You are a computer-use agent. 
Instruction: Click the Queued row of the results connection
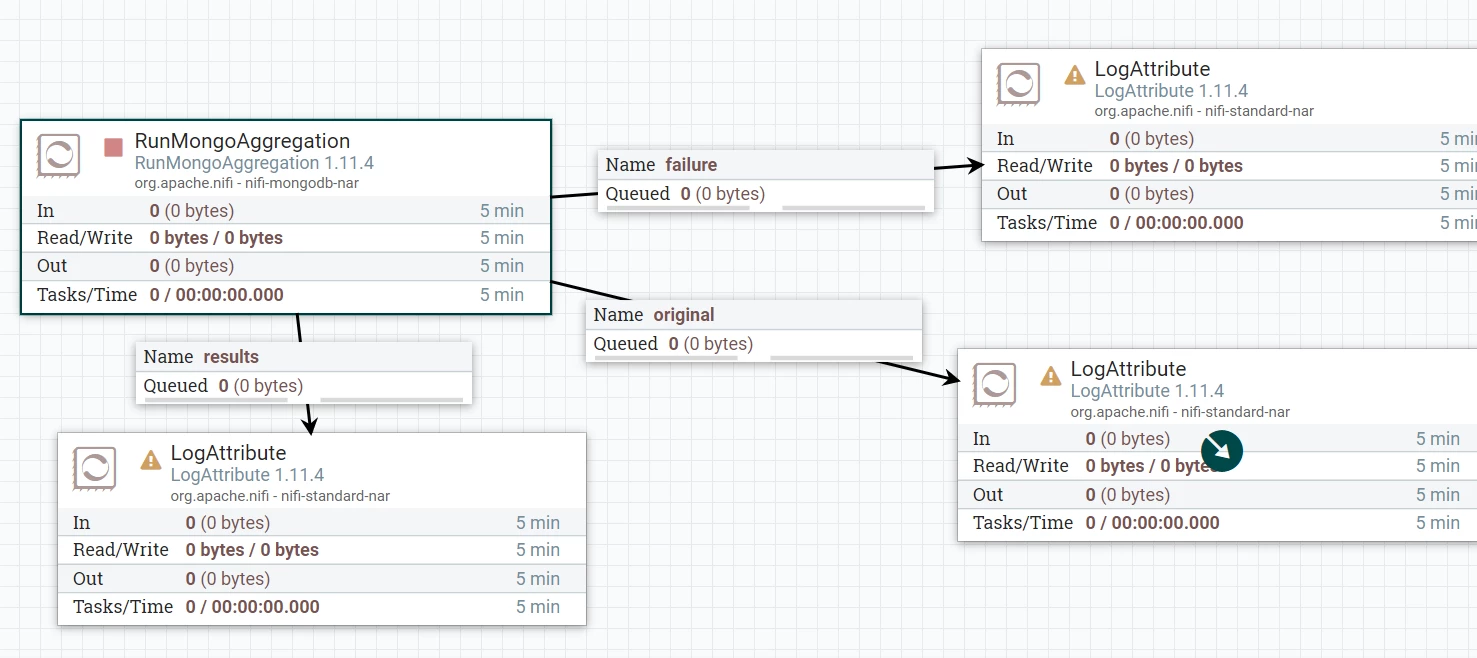(304, 386)
